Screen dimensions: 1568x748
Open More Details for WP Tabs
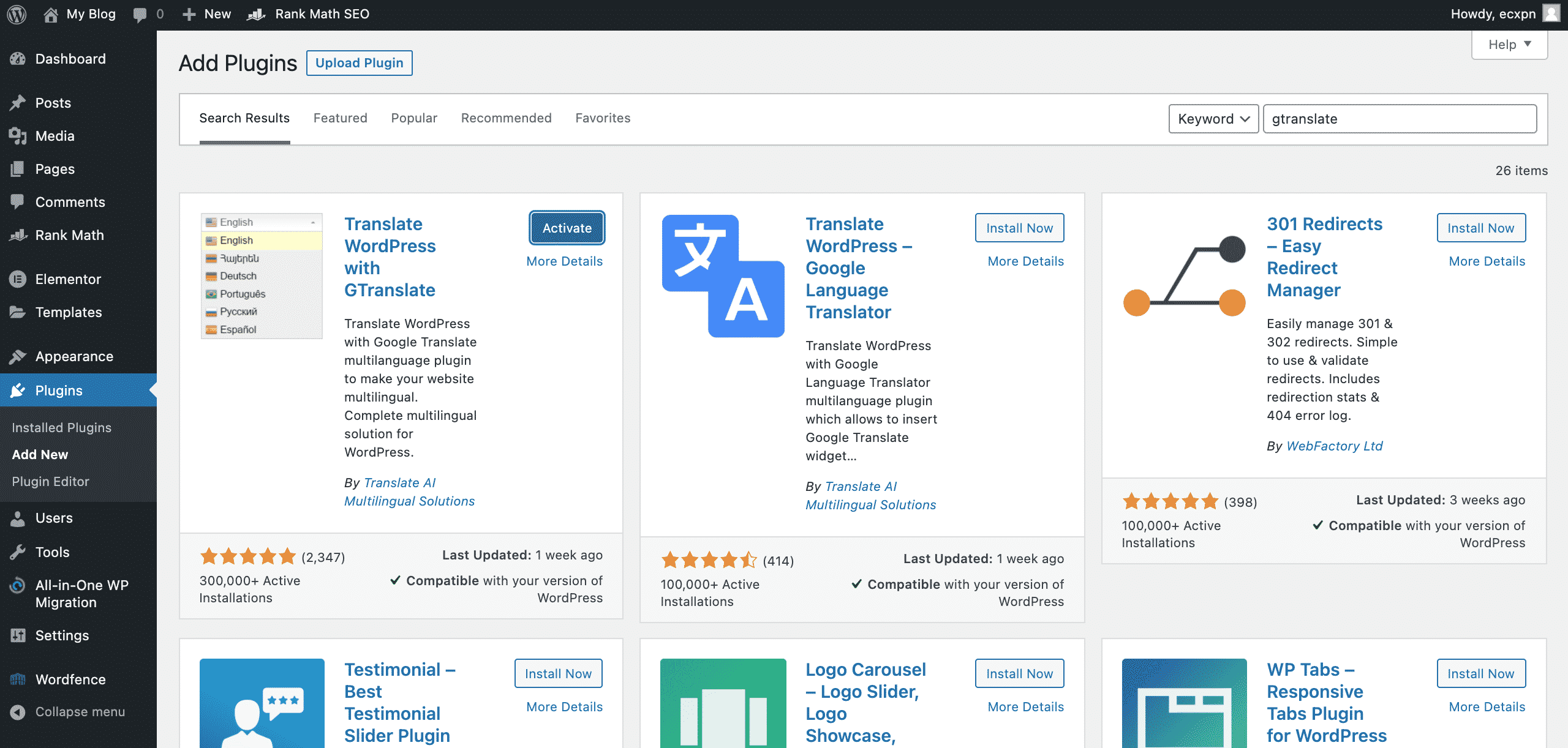click(1487, 707)
